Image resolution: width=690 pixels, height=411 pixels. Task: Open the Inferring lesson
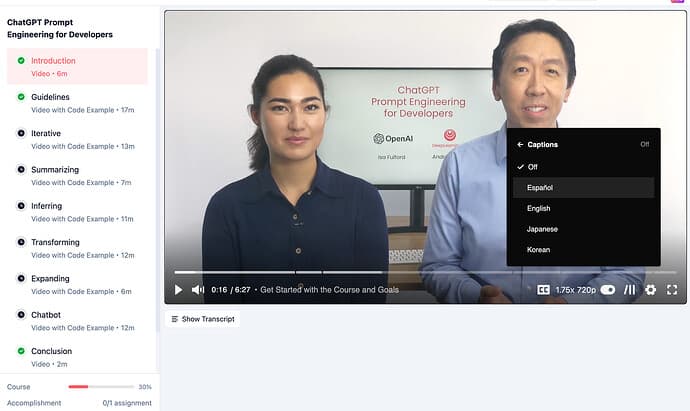pos(77,212)
